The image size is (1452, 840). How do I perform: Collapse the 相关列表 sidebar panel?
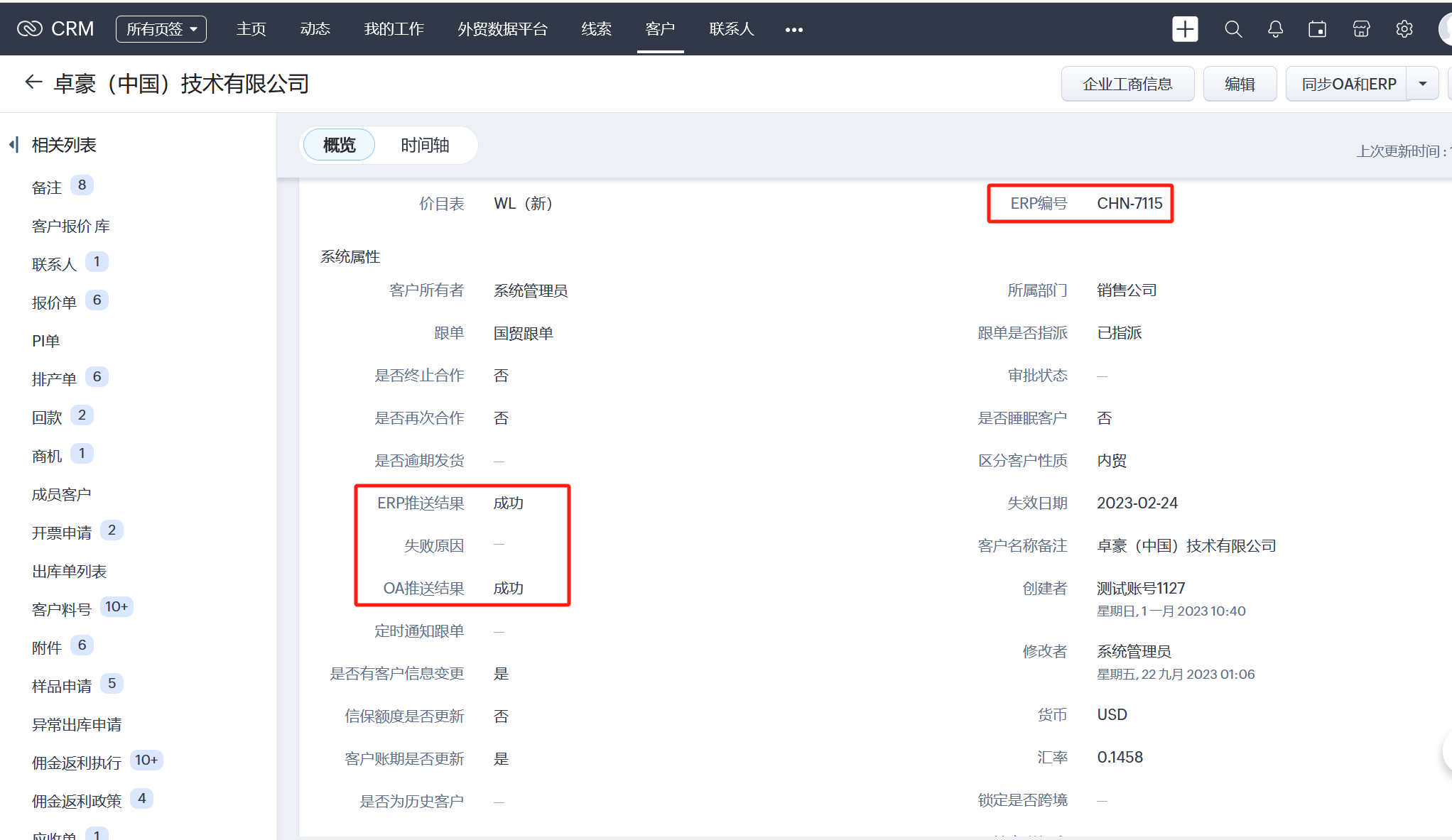point(13,145)
